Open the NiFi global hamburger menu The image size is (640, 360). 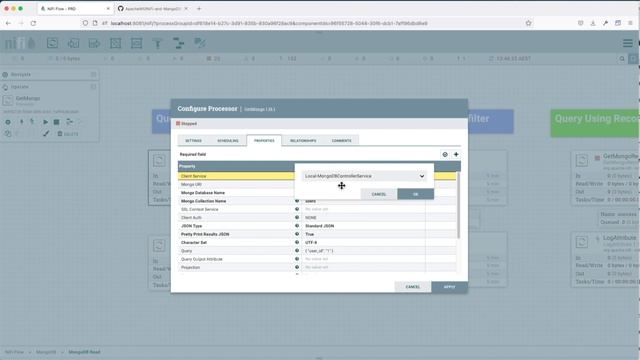click(628, 43)
